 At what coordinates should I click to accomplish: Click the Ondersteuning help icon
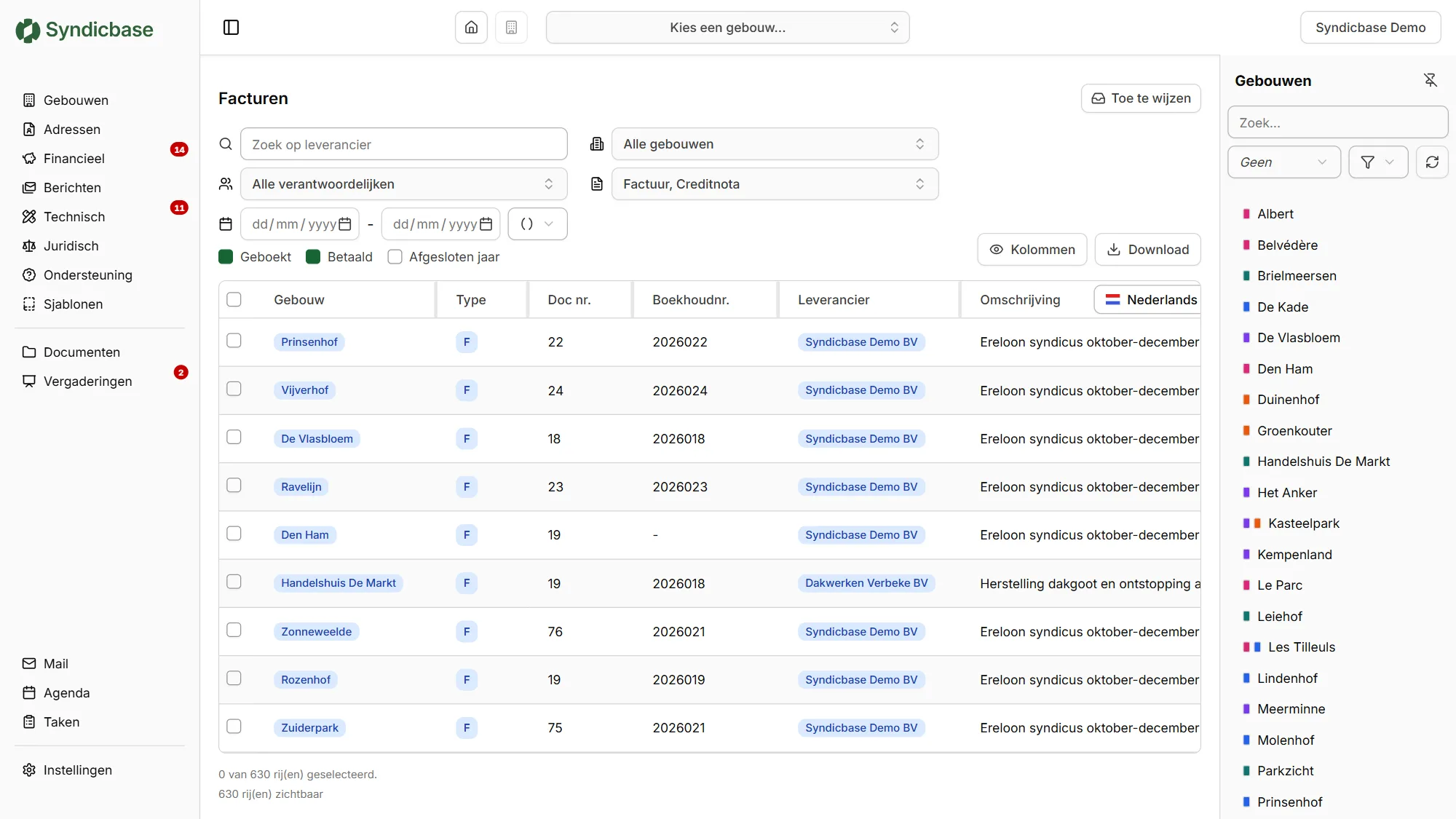29,275
